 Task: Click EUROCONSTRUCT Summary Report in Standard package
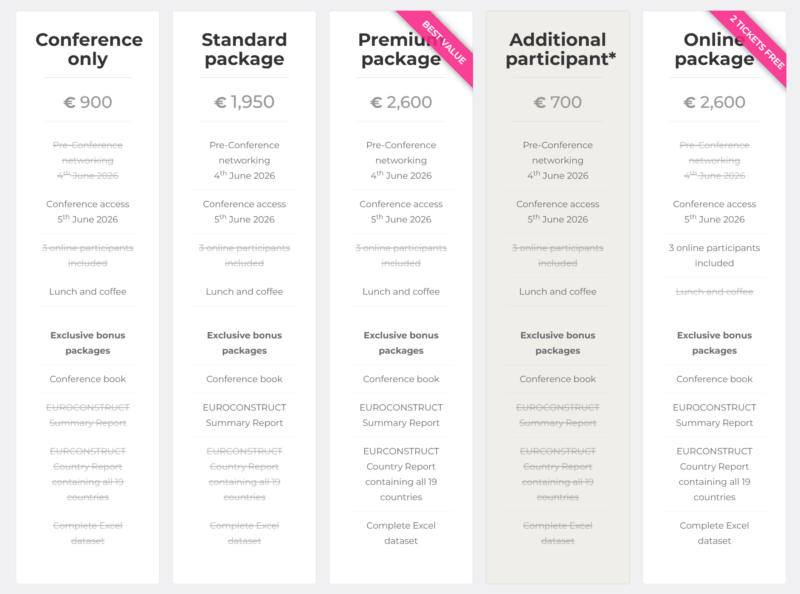coord(244,415)
